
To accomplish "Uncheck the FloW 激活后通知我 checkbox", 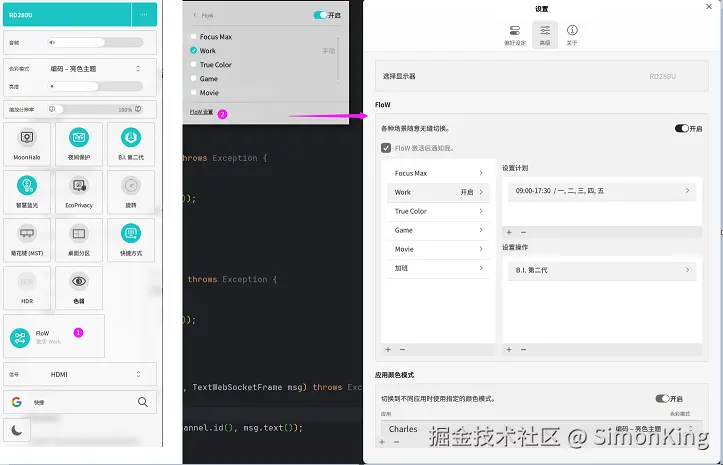I will coord(386,148).
